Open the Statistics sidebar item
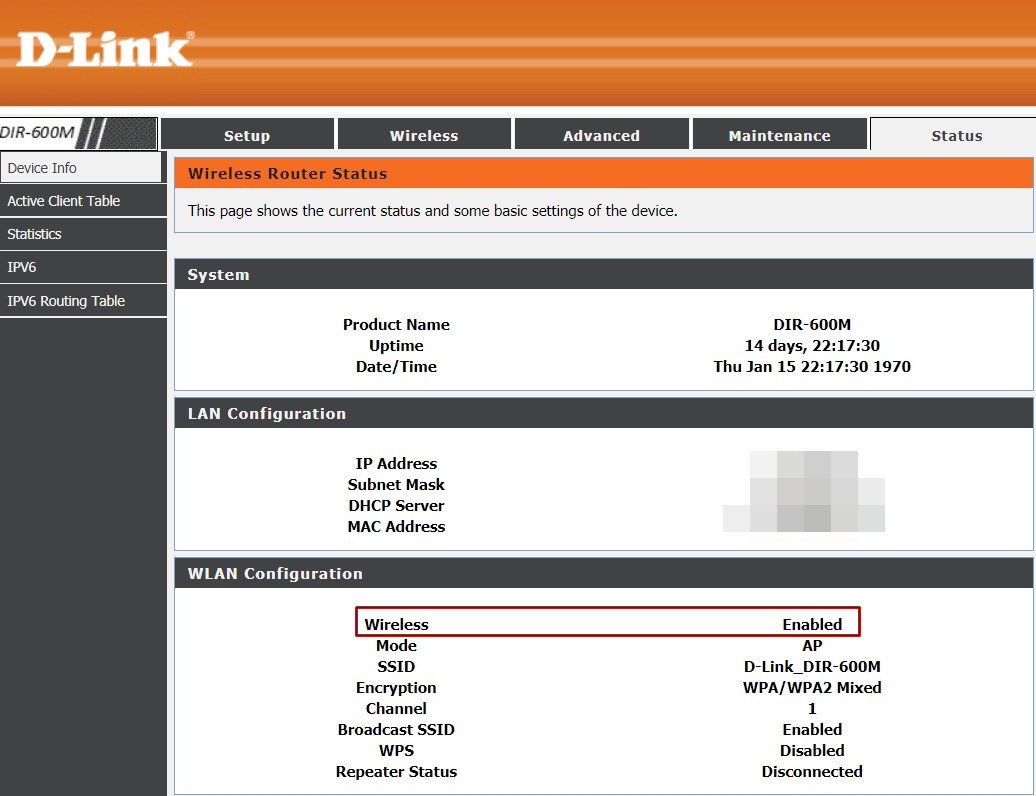This screenshot has height=796, width=1036. coord(83,234)
